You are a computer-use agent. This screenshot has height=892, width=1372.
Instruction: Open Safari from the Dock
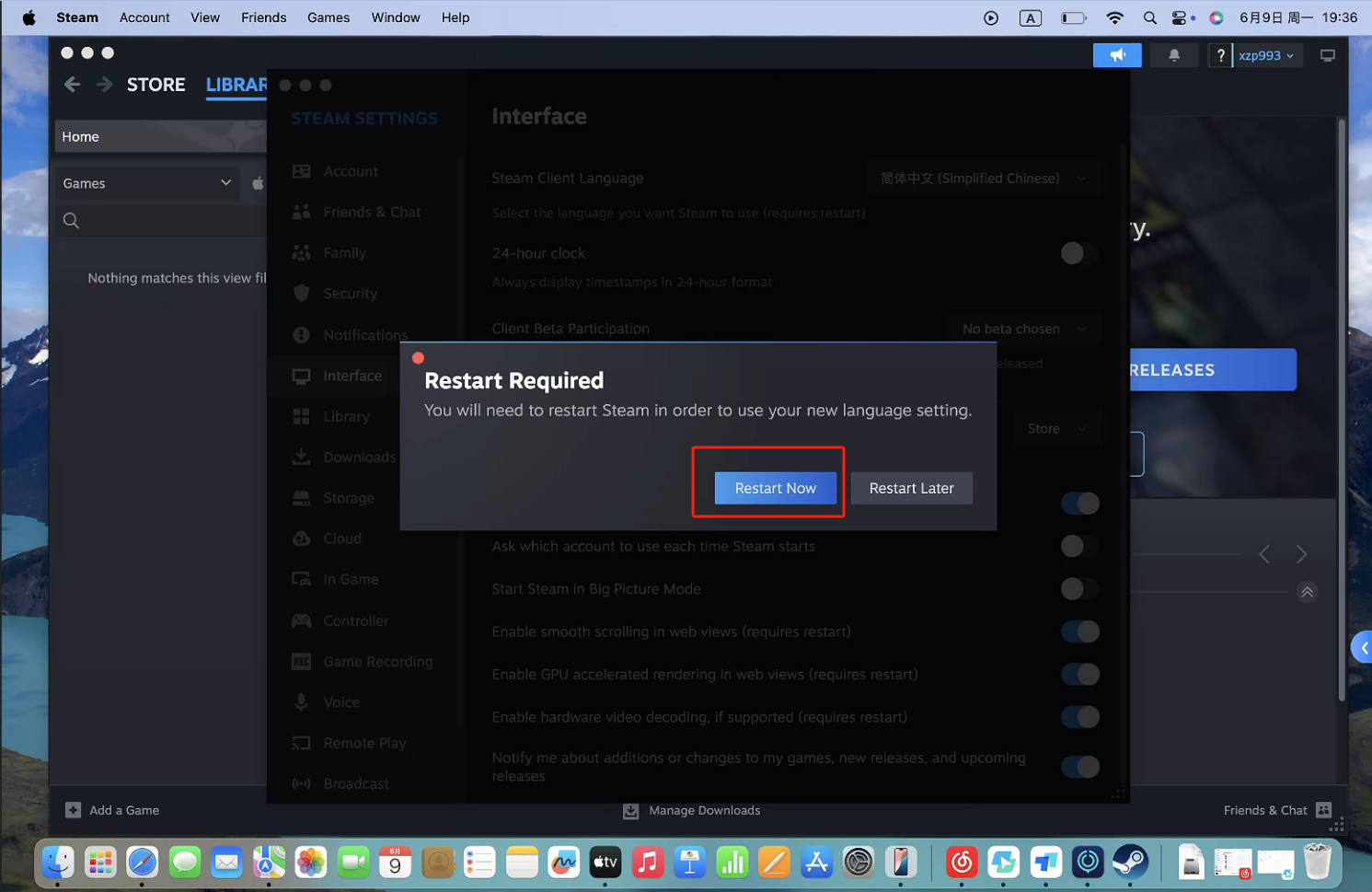[x=142, y=863]
